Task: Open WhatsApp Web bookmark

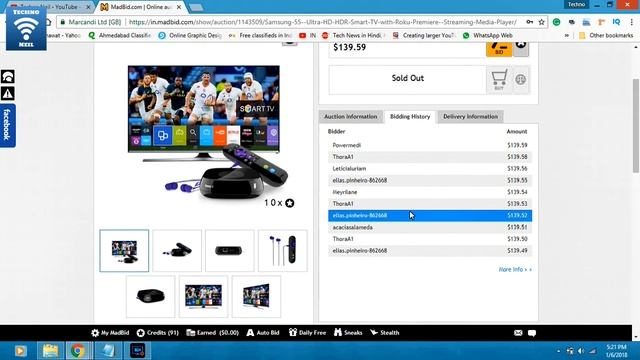Action: [487, 36]
